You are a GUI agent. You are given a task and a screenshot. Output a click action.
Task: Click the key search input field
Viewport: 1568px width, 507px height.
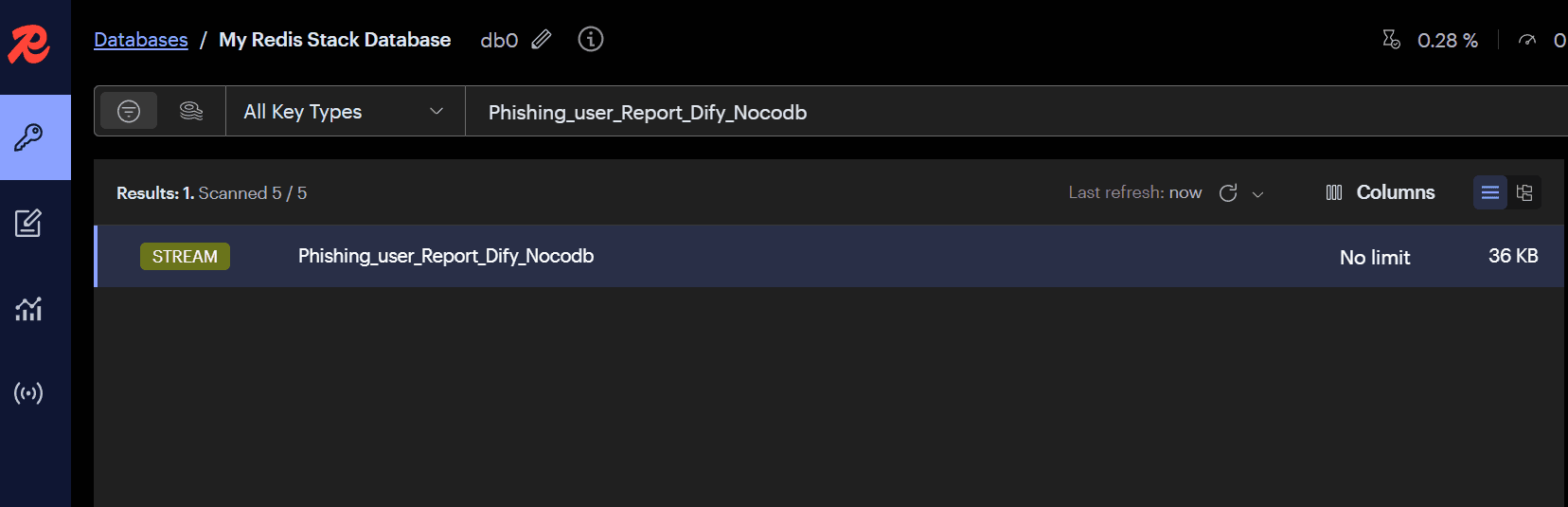tap(947, 112)
